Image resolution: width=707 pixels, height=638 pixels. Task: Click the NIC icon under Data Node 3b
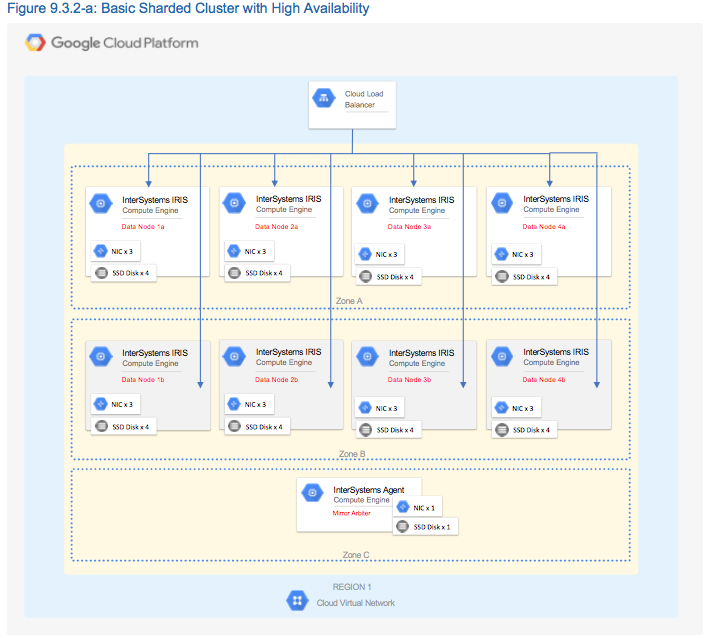pos(364,408)
